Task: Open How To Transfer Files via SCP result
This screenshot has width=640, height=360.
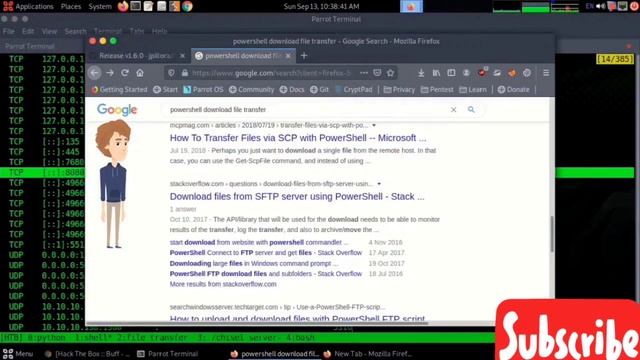Action: click(298, 138)
